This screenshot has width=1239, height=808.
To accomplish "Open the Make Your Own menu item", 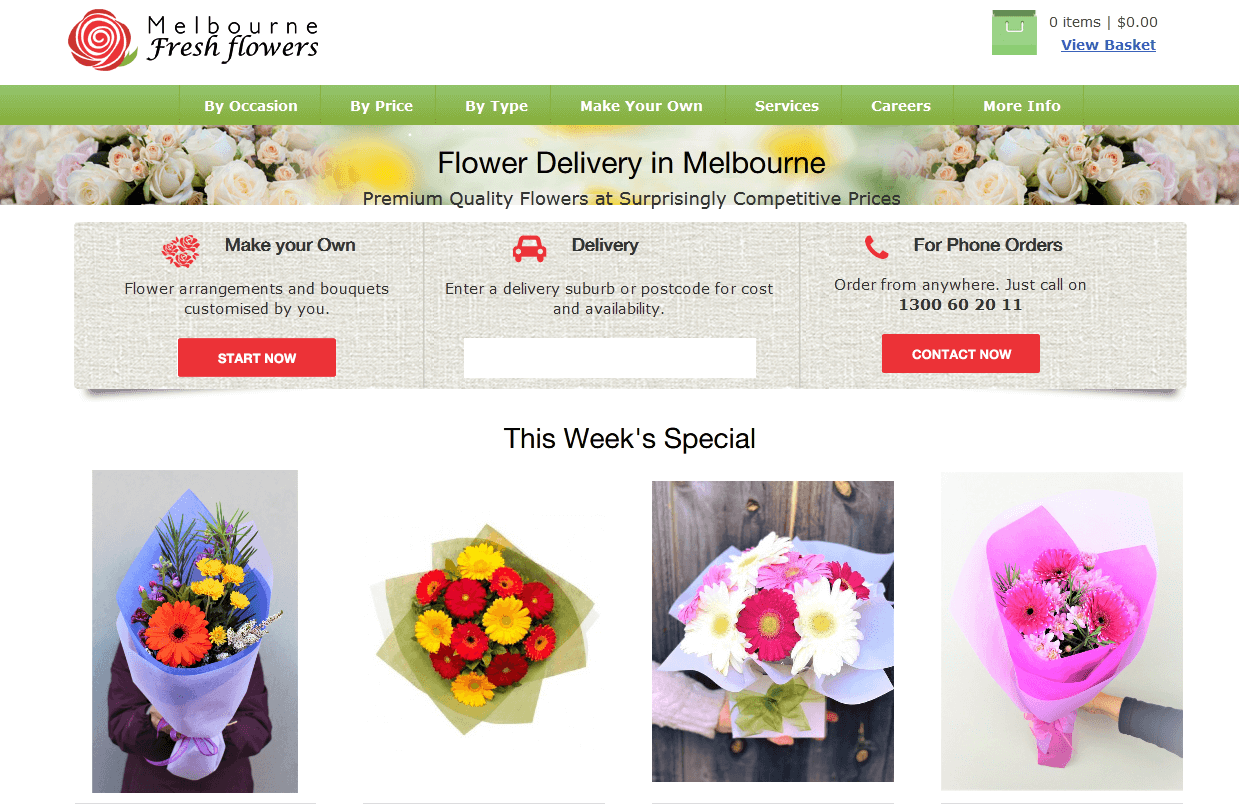I will coord(641,106).
